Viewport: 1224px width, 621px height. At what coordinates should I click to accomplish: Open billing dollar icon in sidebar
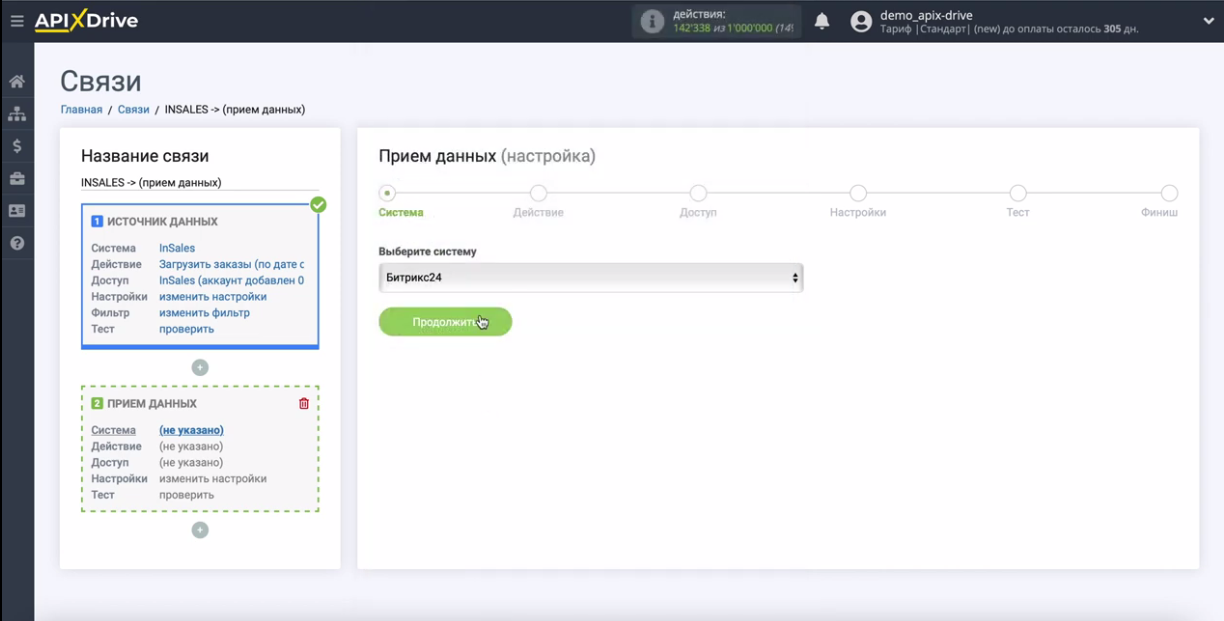17,146
